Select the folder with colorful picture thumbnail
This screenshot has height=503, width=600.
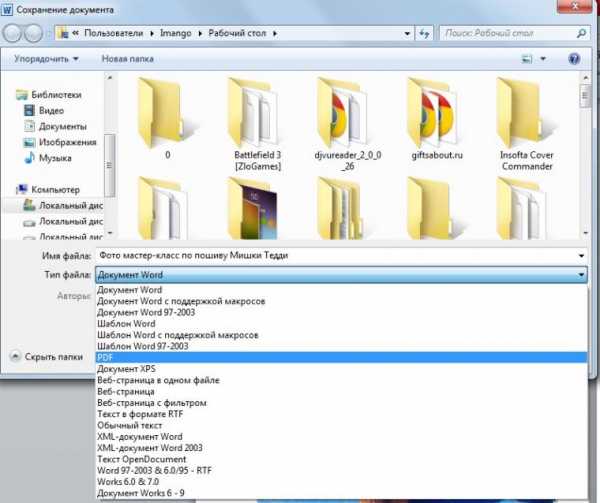(x=253, y=208)
